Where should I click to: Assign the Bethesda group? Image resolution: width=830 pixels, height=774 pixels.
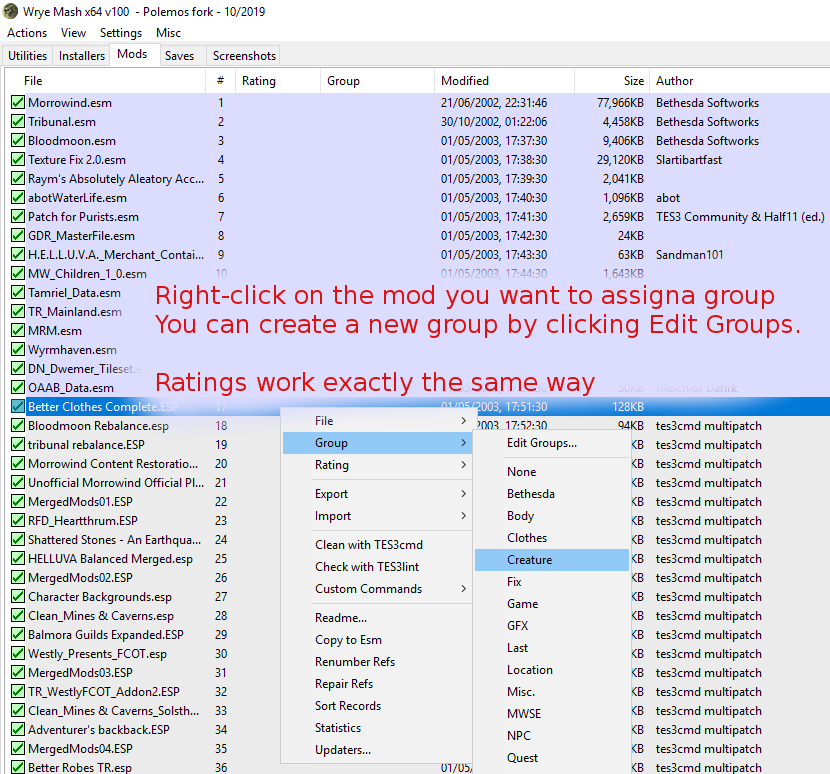click(552, 494)
